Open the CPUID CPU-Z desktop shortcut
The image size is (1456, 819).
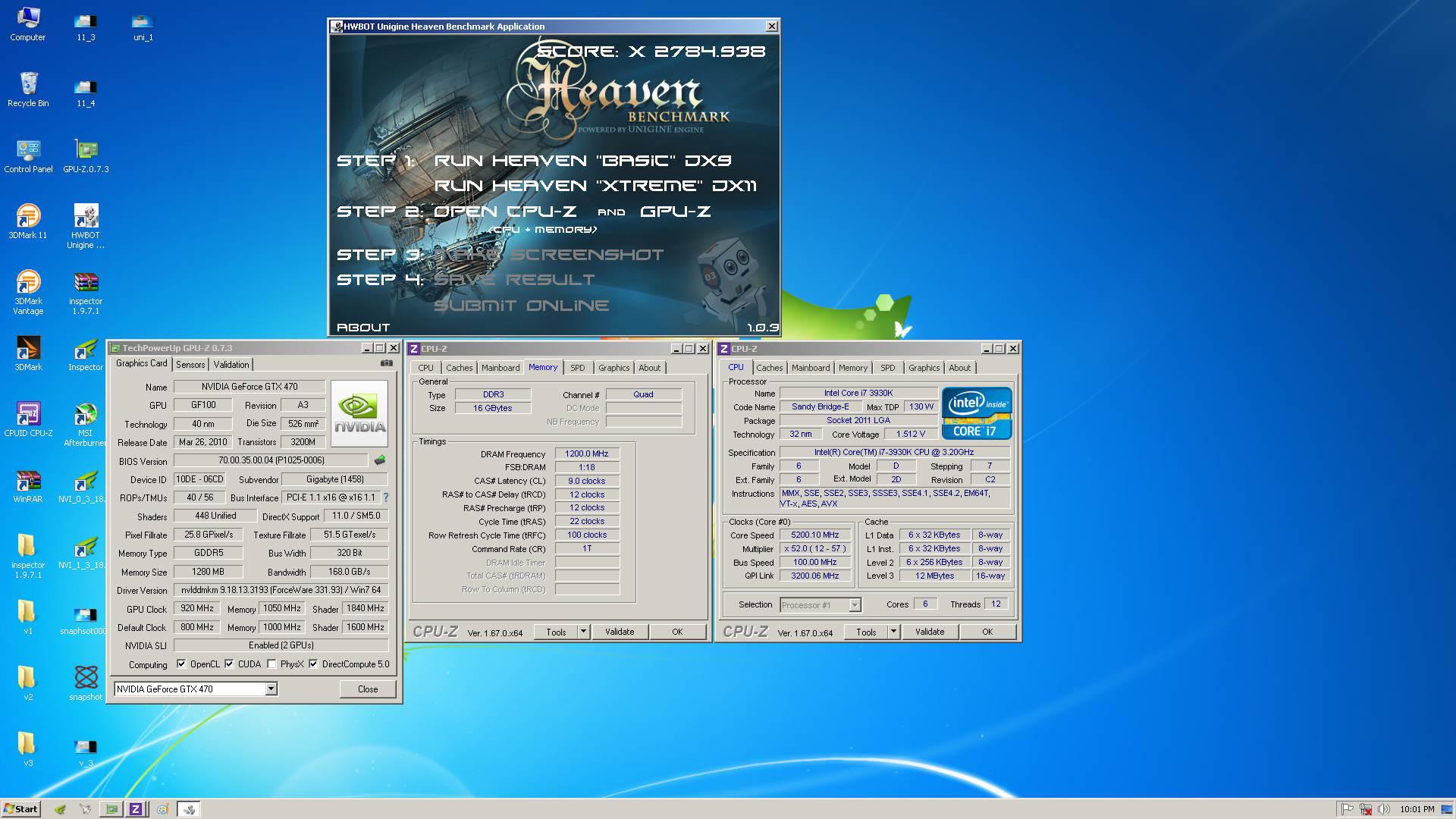click(28, 419)
